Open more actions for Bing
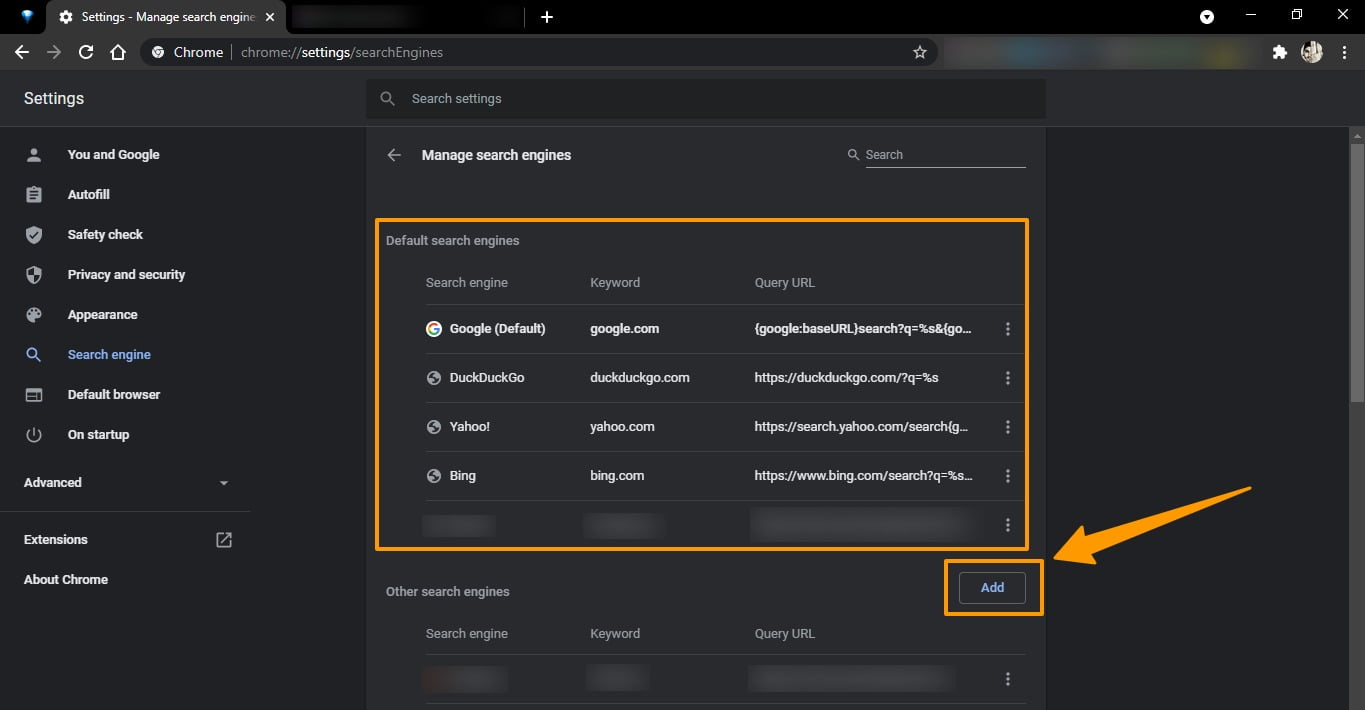 tap(1007, 476)
